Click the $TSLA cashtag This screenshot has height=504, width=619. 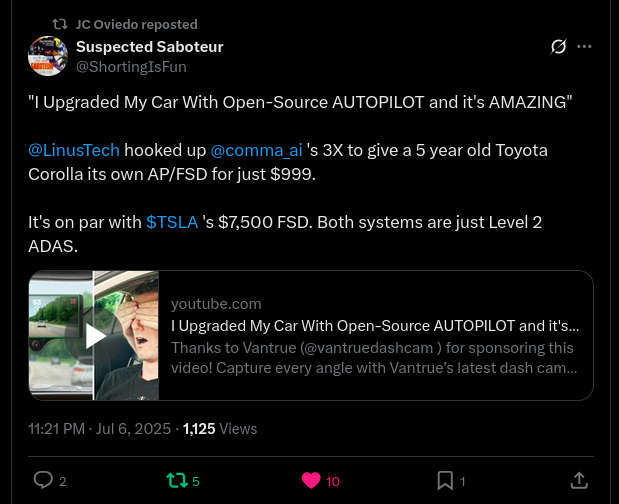(172, 222)
